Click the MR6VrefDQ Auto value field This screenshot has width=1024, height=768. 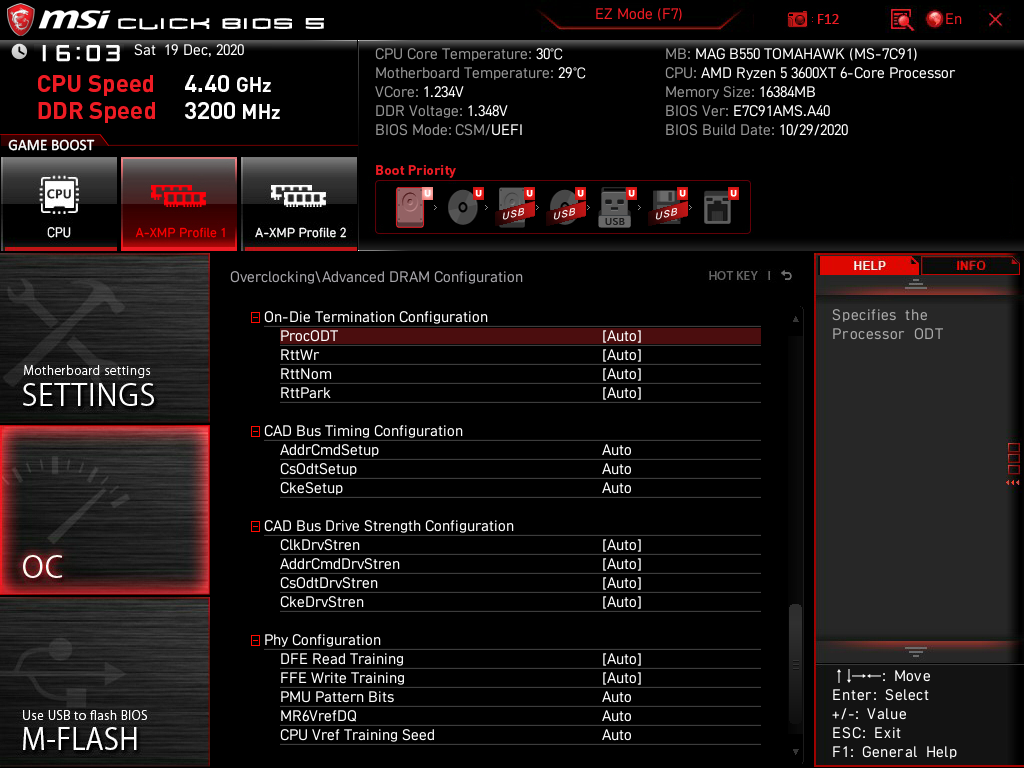click(616, 716)
